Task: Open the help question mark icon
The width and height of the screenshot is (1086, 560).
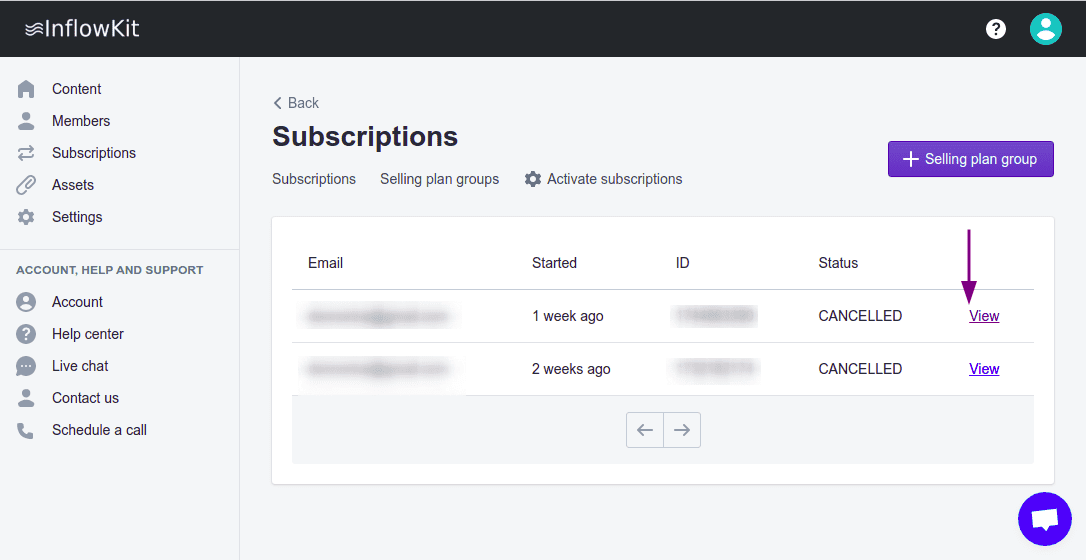Action: (996, 29)
